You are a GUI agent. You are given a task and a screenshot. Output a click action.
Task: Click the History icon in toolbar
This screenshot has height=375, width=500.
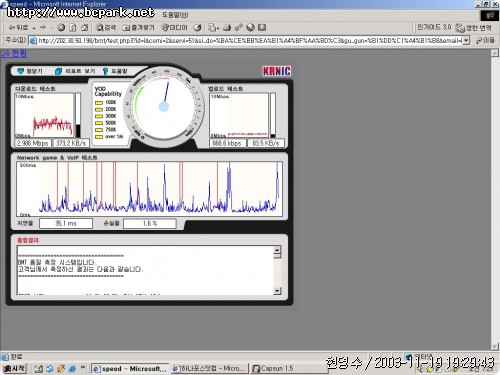click(x=197, y=28)
